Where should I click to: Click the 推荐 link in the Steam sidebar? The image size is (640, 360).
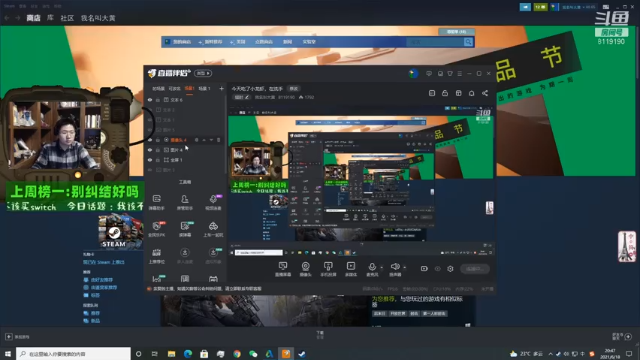point(95,313)
